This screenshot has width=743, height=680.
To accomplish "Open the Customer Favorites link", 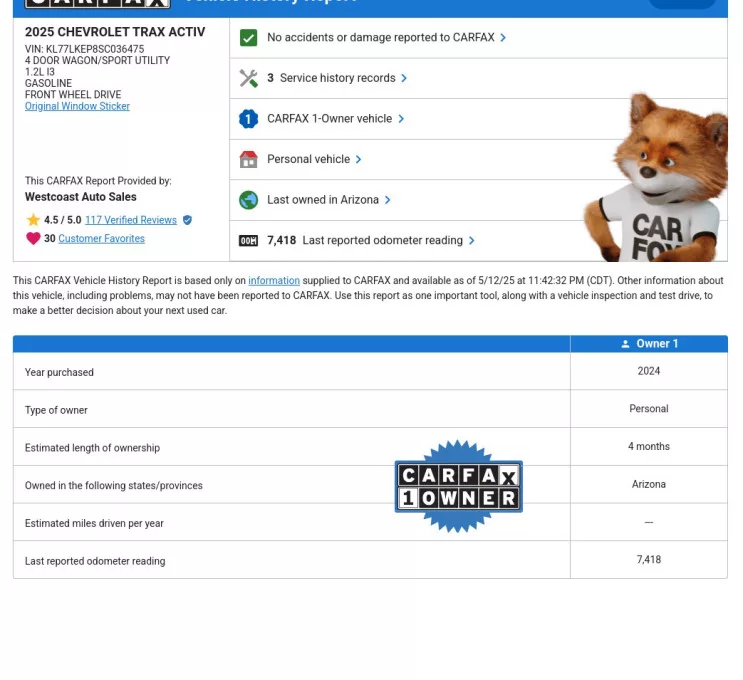I will (101, 239).
